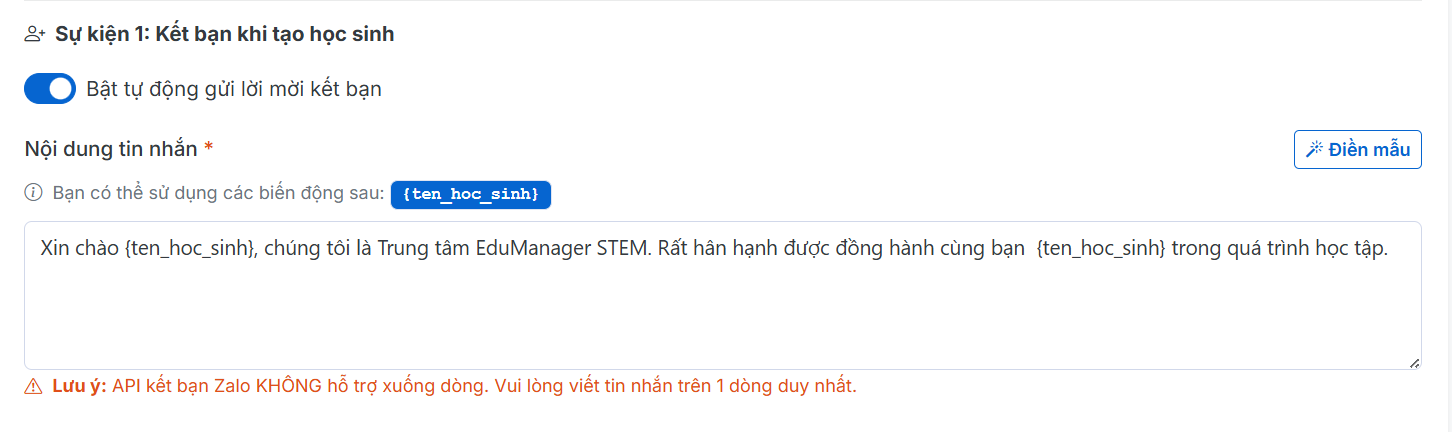Click the blue {ten_hoc_sinh} variable badge
This screenshot has width=1452, height=432.
tap(471, 195)
